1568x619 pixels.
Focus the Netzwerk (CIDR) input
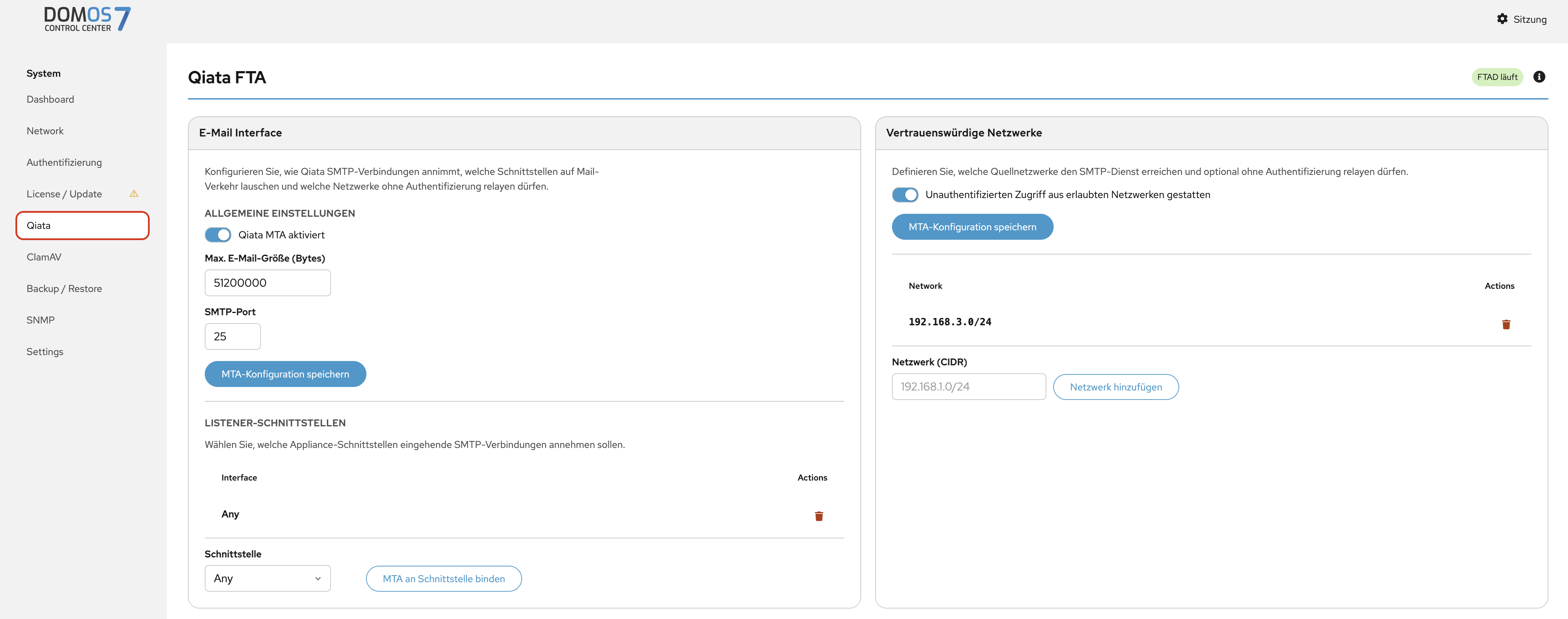[968, 387]
